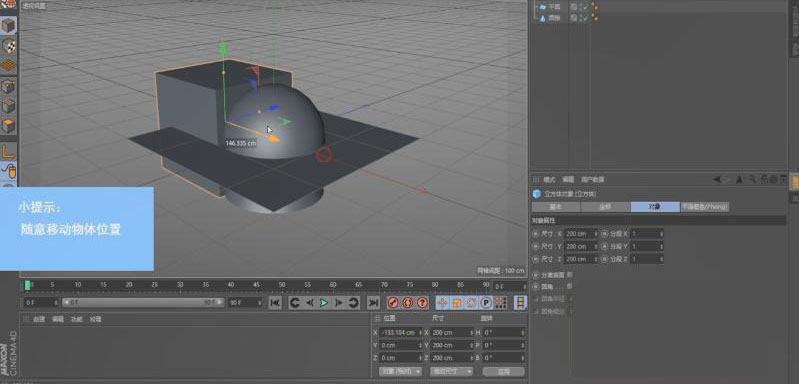
Task: Toggle Parameter (P) keyframe recording icon
Action: [x=486, y=303]
